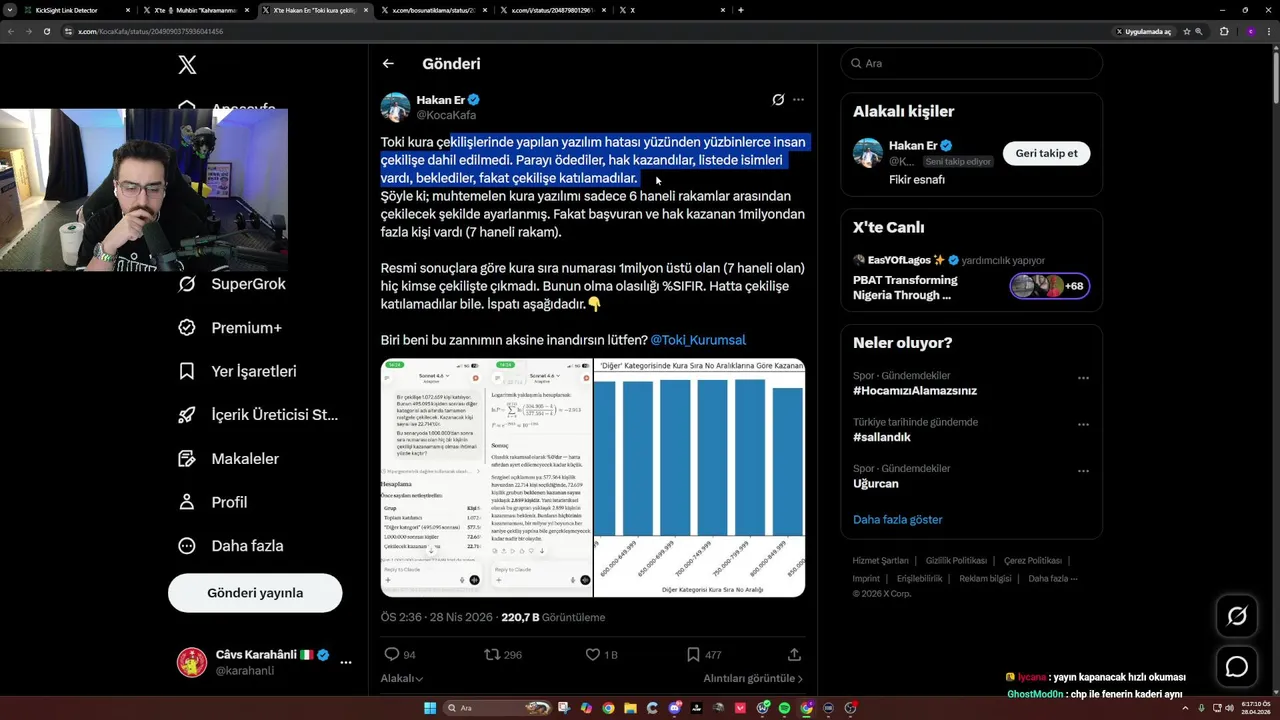Image resolution: width=1280 pixels, height=720 pixels.
Task: Bookmark the post showing 477 saves
Action: coord(703,655)
